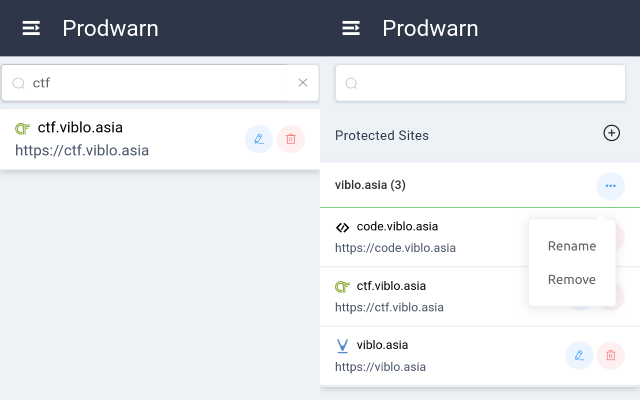Toggle the viblo.asia group options menu

point(611,186)
